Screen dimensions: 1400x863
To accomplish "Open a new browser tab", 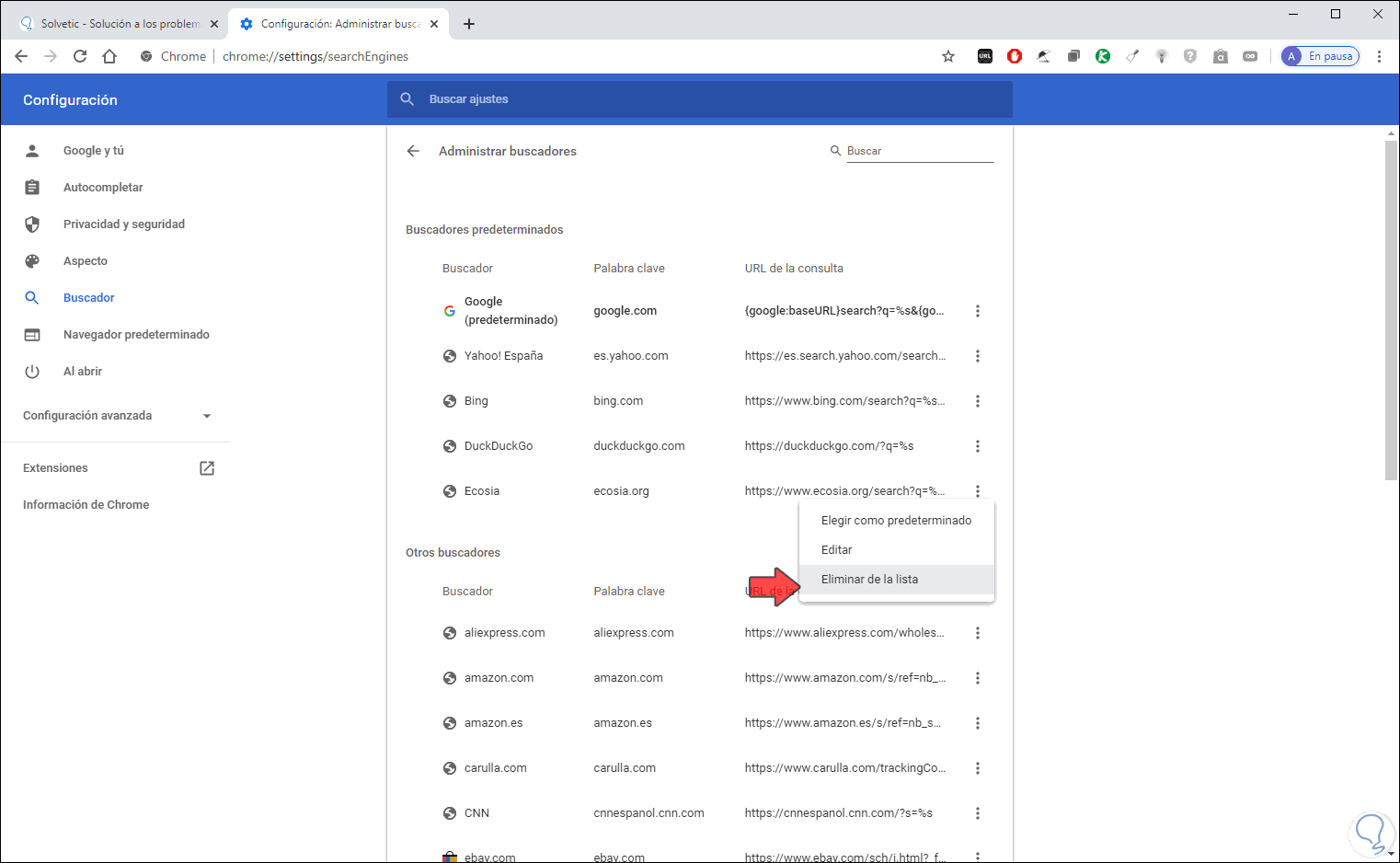I will coord(469,24).
